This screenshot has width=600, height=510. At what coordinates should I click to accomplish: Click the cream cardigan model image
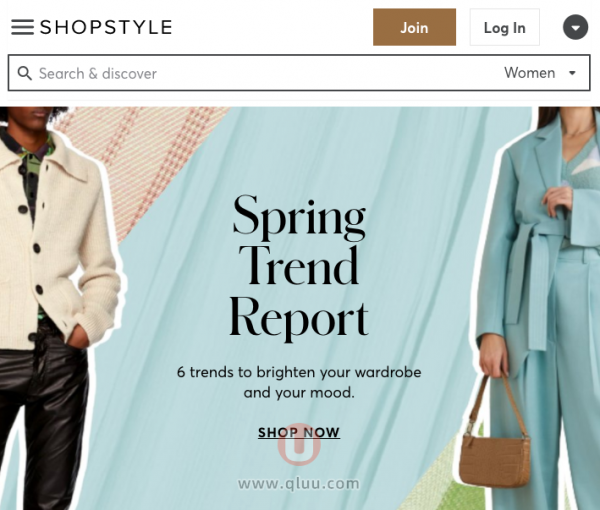(x=57, y=308)
